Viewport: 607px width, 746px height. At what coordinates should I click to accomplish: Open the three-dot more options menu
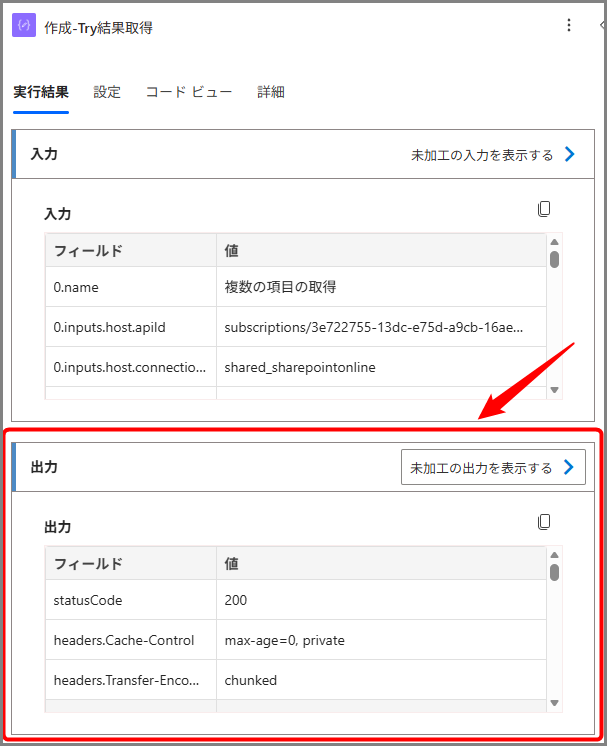569,26
